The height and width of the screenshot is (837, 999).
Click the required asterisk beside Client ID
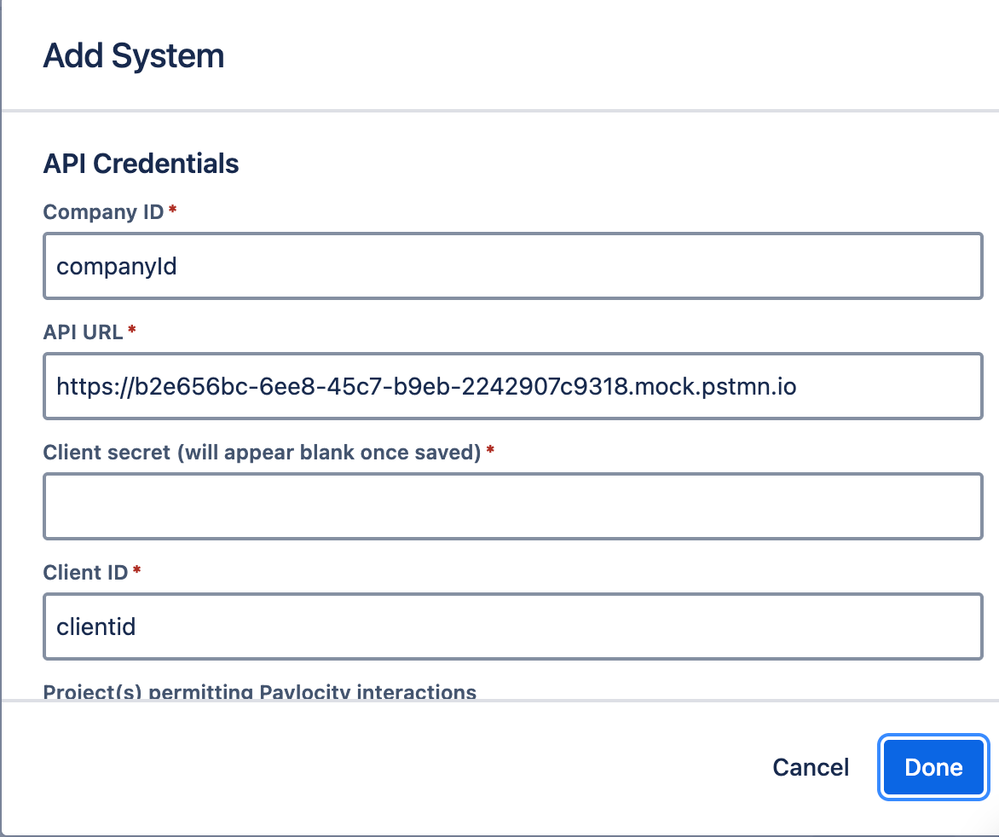[137, 572]
